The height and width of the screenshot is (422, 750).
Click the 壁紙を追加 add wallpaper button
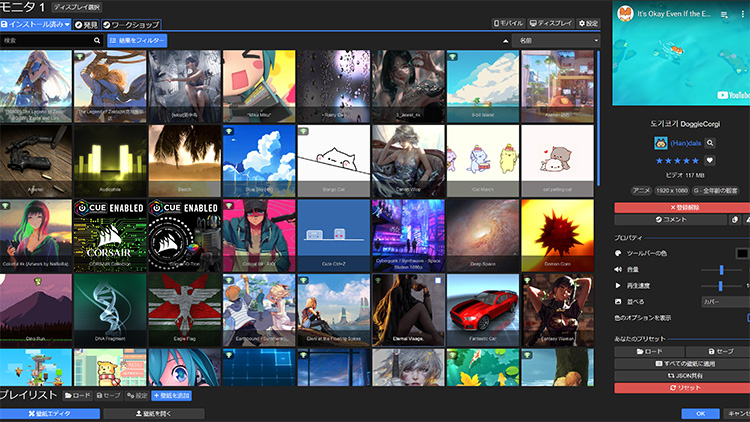tap(172, 396)
